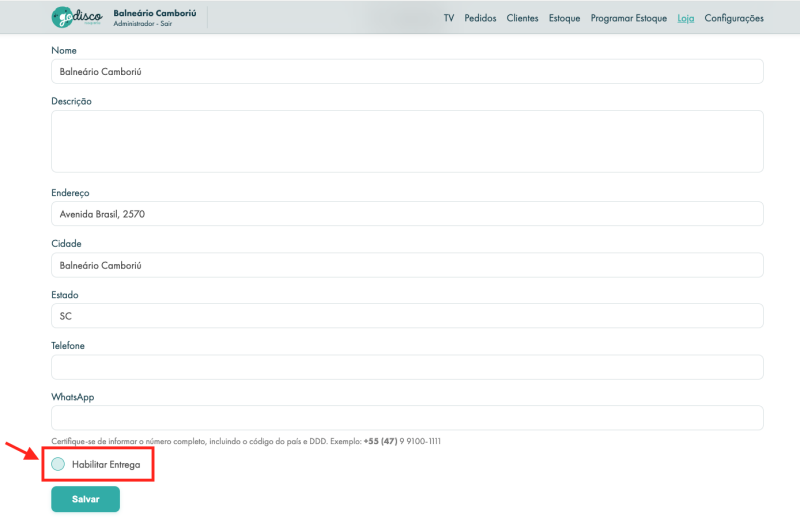Select the Loja navigation link
This screenshot has width=800, height=526.
point(685,18)
